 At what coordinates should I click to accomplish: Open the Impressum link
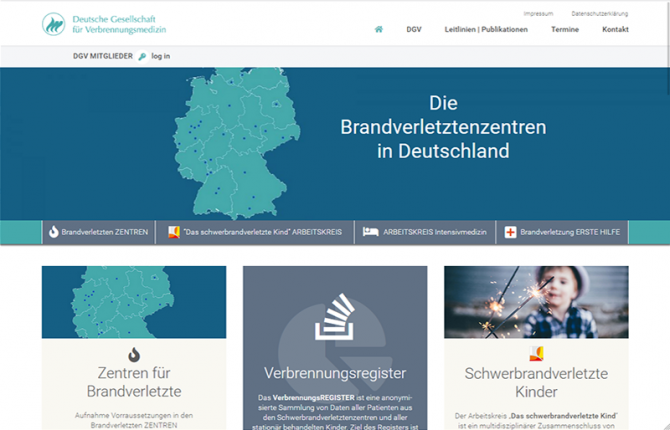point(537,14)
